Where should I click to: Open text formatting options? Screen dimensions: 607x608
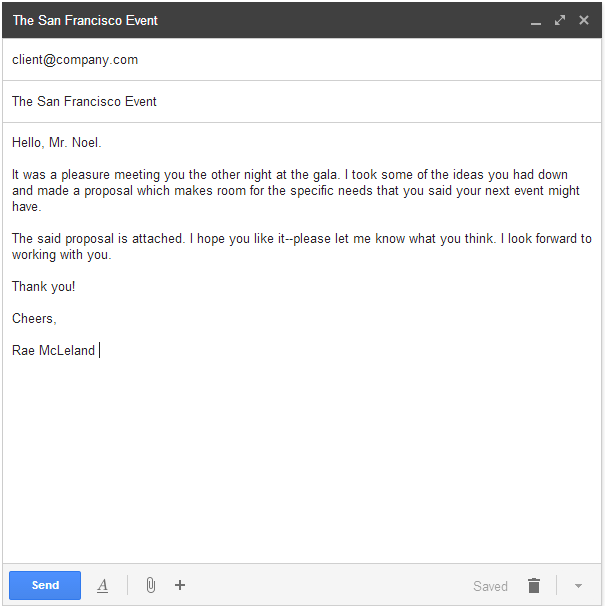(x=102, y=586)
